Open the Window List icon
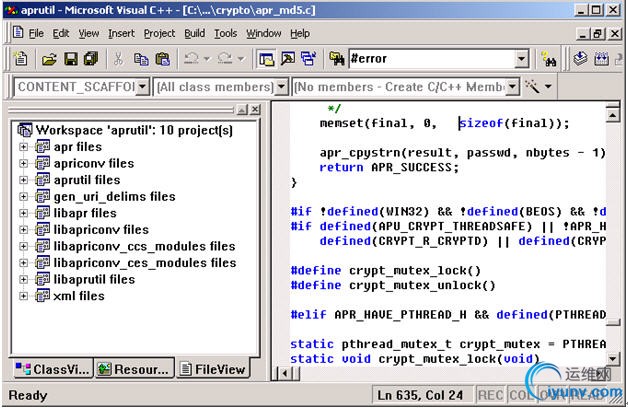Screen dimensions: 628x408 (308, 59)
